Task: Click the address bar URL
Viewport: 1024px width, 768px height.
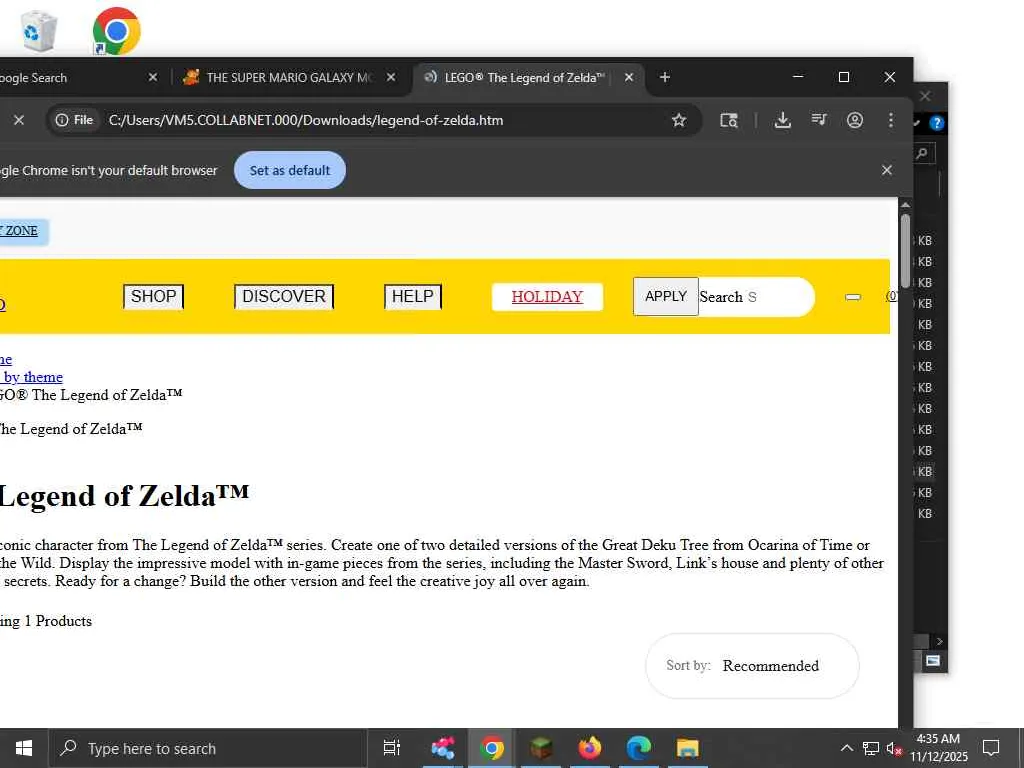Action: point(306,120)
